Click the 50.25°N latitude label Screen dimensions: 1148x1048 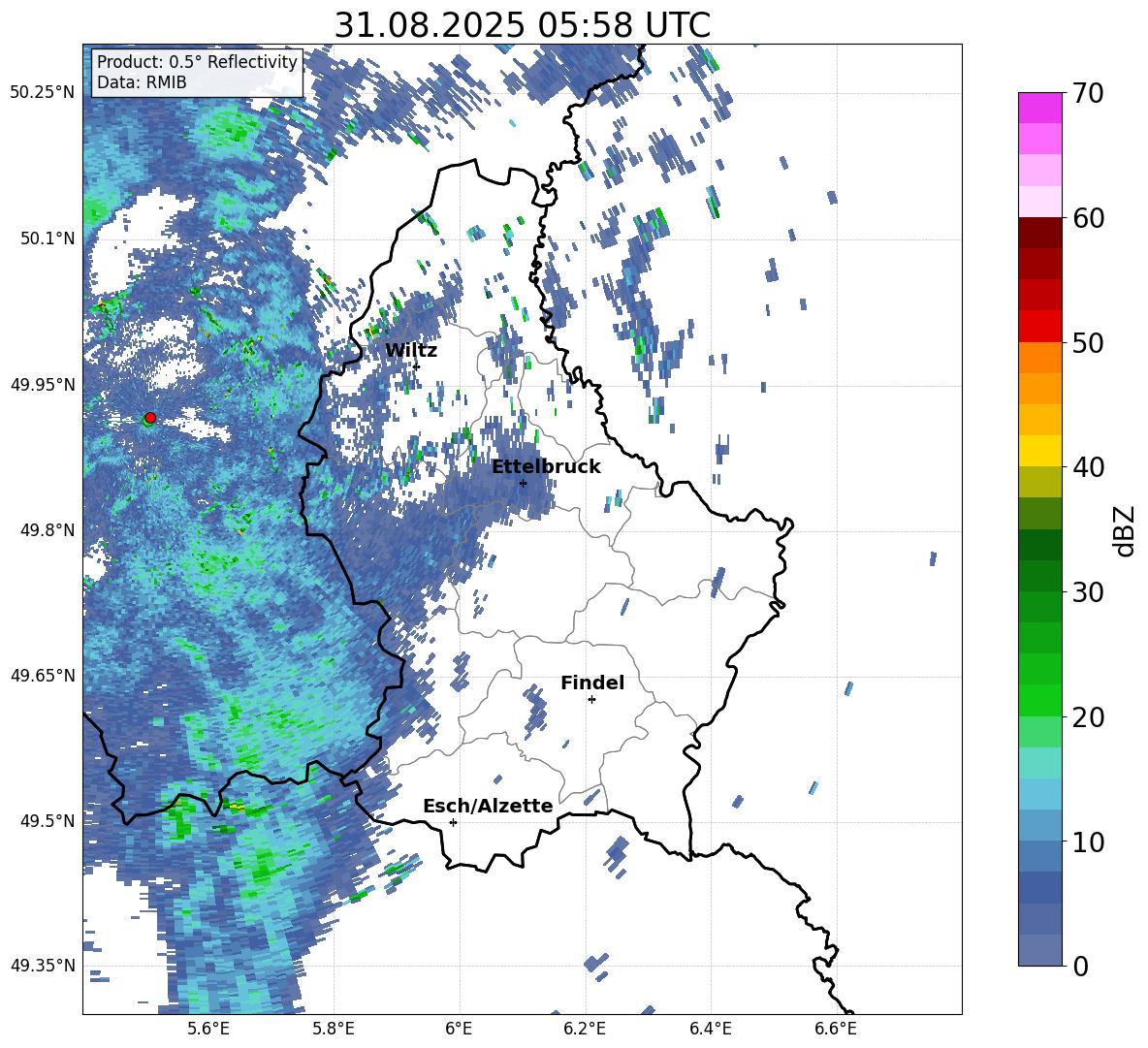(x=44, y=93)
